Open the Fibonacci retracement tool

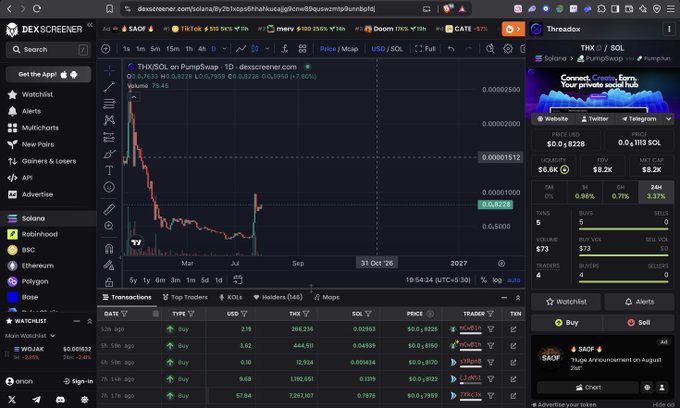[x=109, y=104]
